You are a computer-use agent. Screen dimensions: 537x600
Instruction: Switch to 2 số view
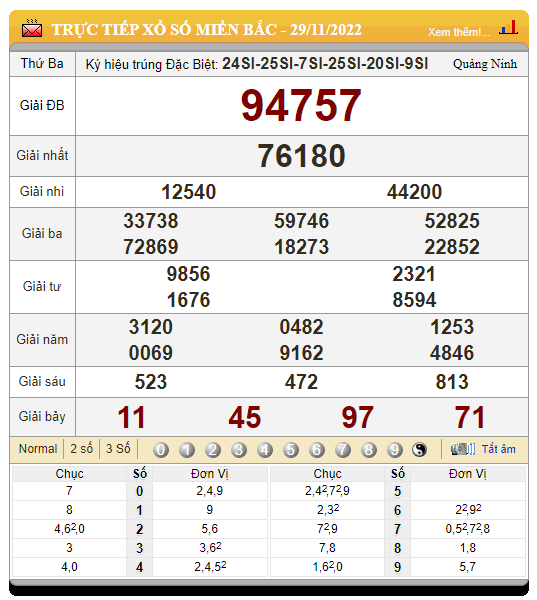(x=82, y=448)
